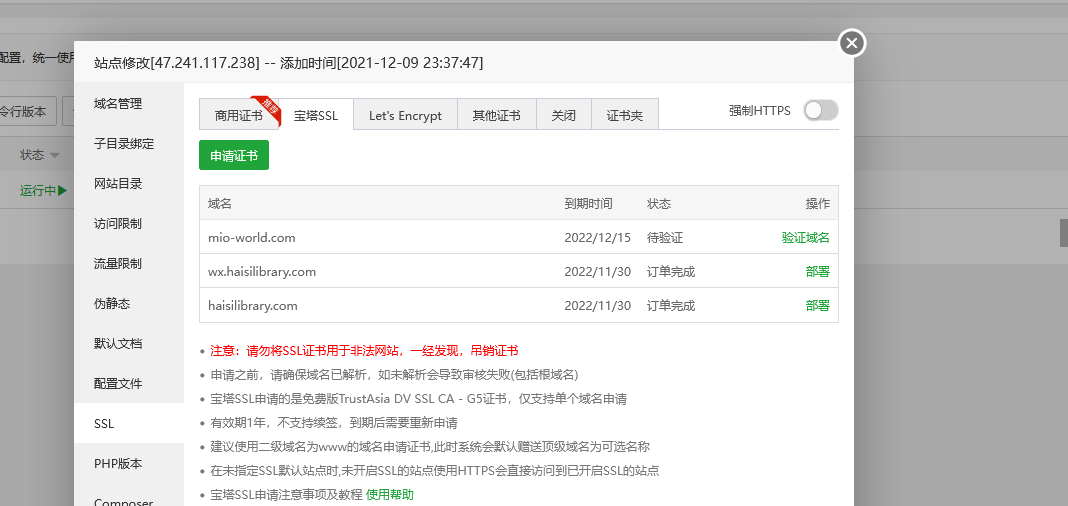Select the 宝塔SSL tab
Image resolution: width=1068 pixels, height=506 pixels.
click(315, 115)
